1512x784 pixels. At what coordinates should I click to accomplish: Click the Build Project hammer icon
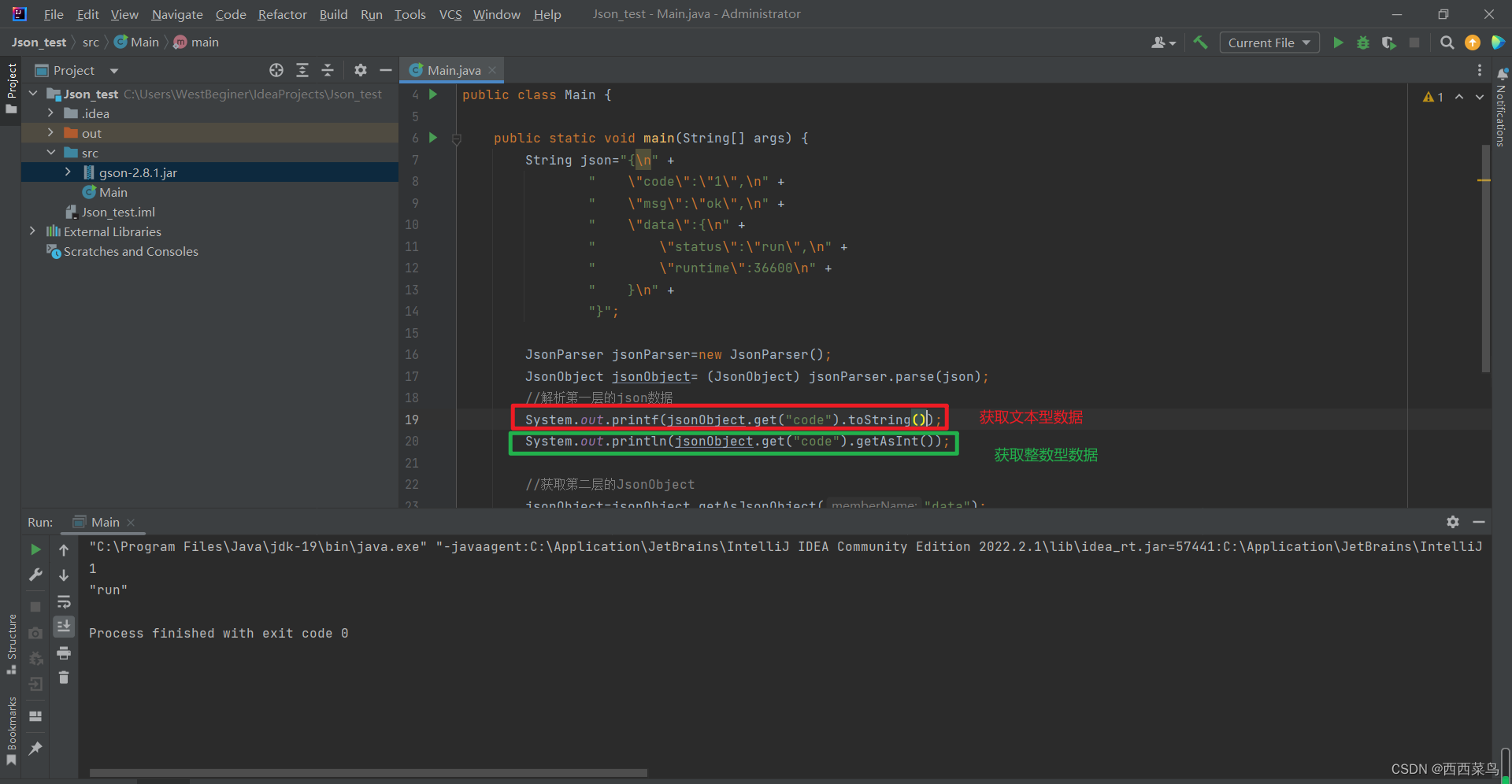(1200, 43)
